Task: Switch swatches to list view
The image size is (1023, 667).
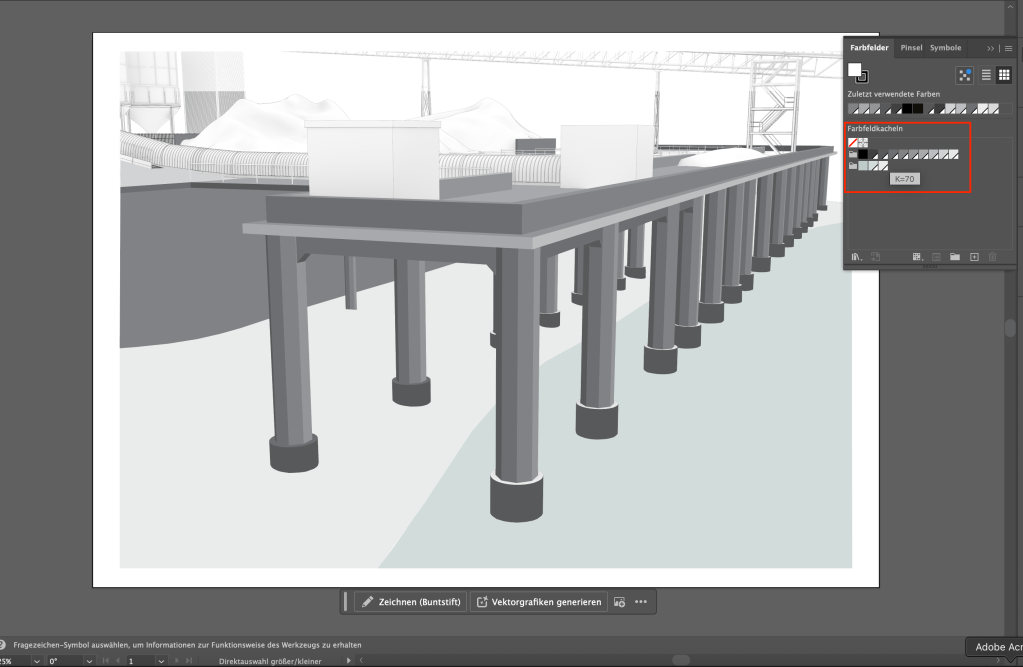Action: click(x=986, y=74)
